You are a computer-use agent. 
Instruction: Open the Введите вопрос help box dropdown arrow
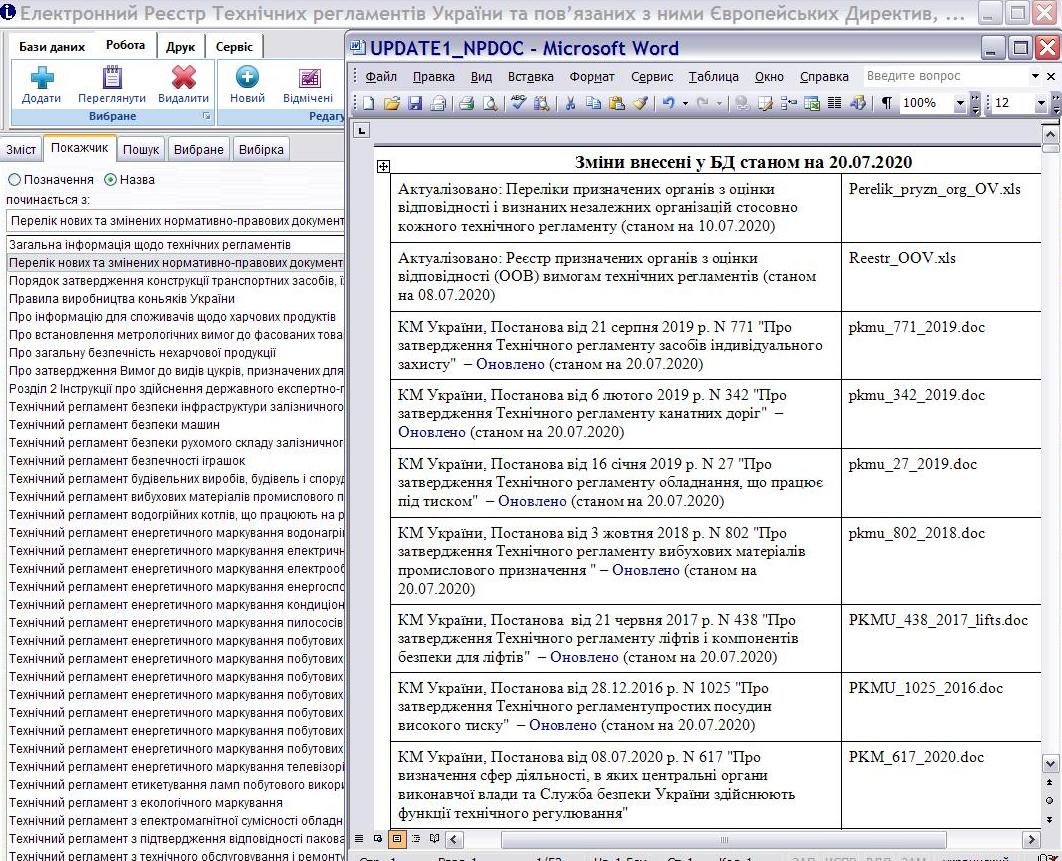[x=1035, y=76]
